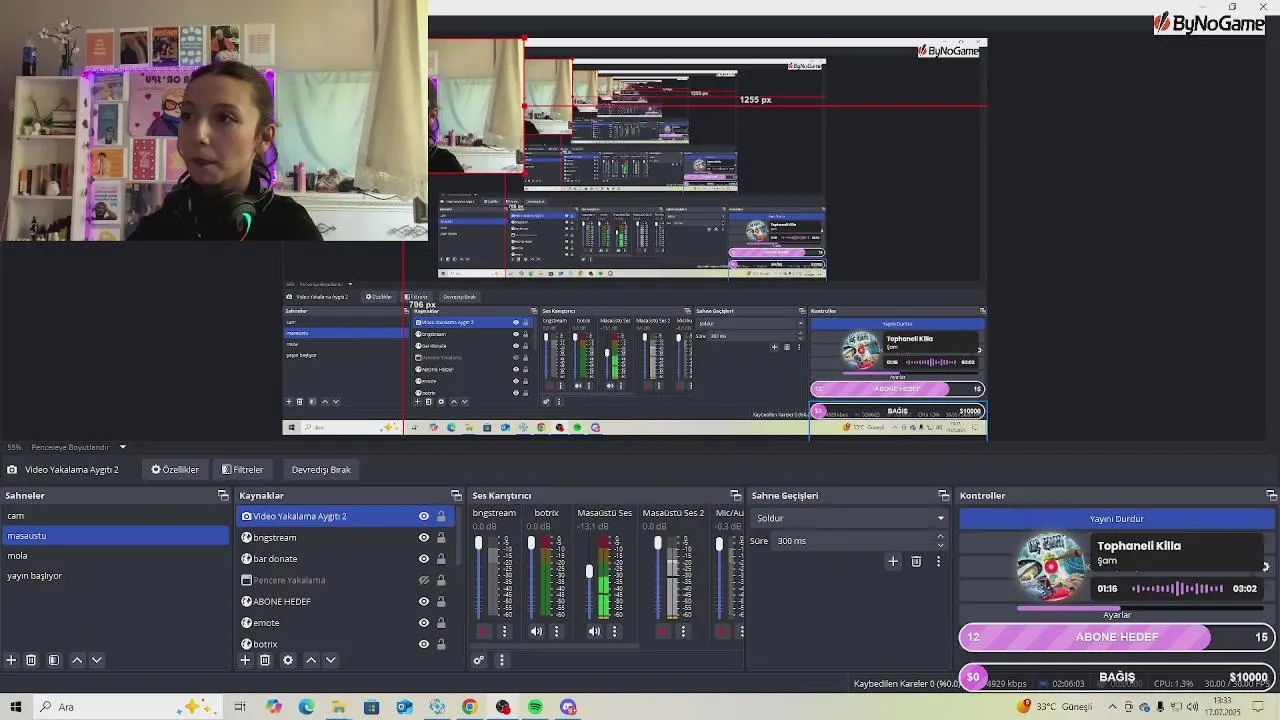Delete the selected scene with the trash icon
Image resolution: width=1280 pixels, height=720 pixels.
pyautogui.click(x=31, y=660)
